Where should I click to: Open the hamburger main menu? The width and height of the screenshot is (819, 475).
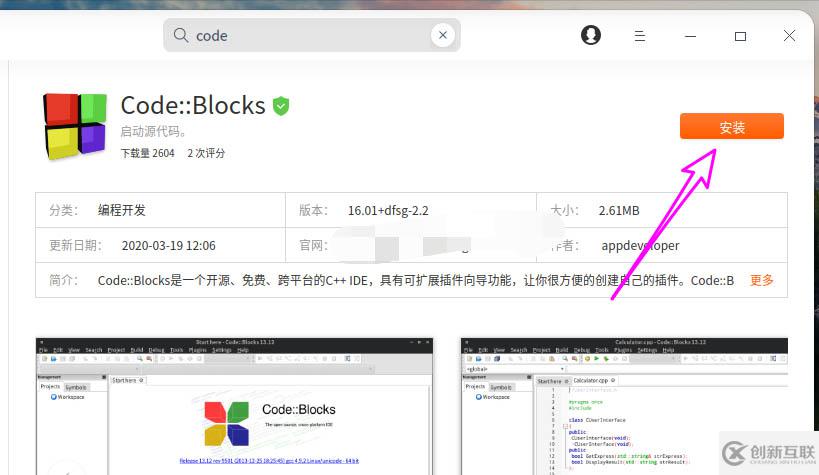pyautogui.click(x=640, y=36)
